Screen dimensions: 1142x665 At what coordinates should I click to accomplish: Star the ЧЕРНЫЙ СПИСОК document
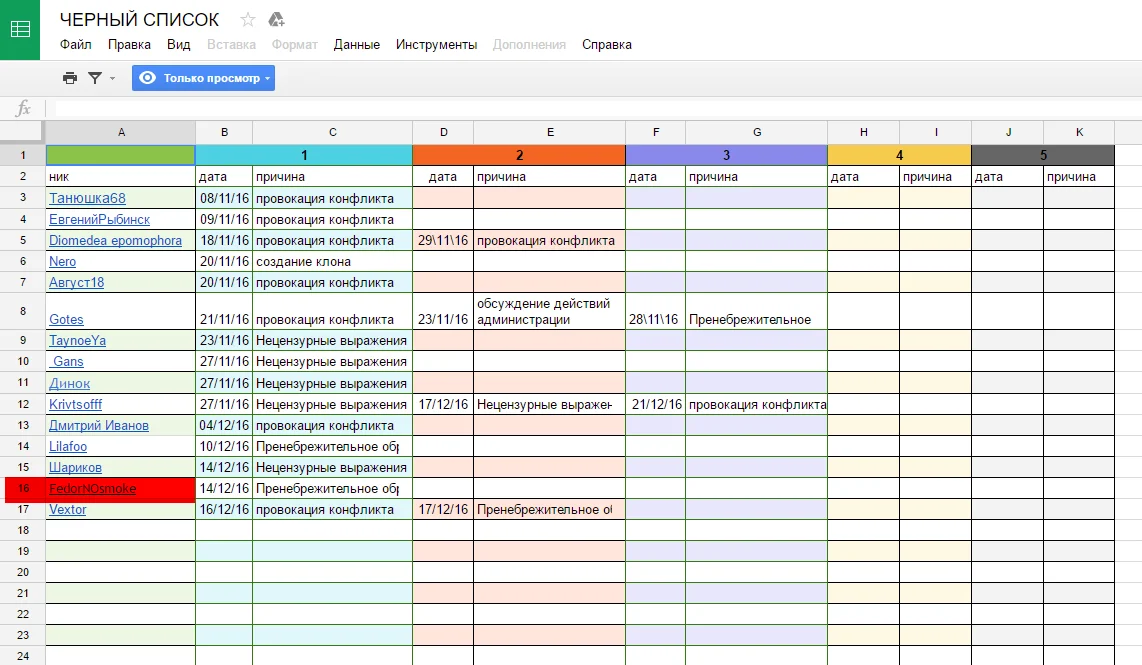[248, 20]
